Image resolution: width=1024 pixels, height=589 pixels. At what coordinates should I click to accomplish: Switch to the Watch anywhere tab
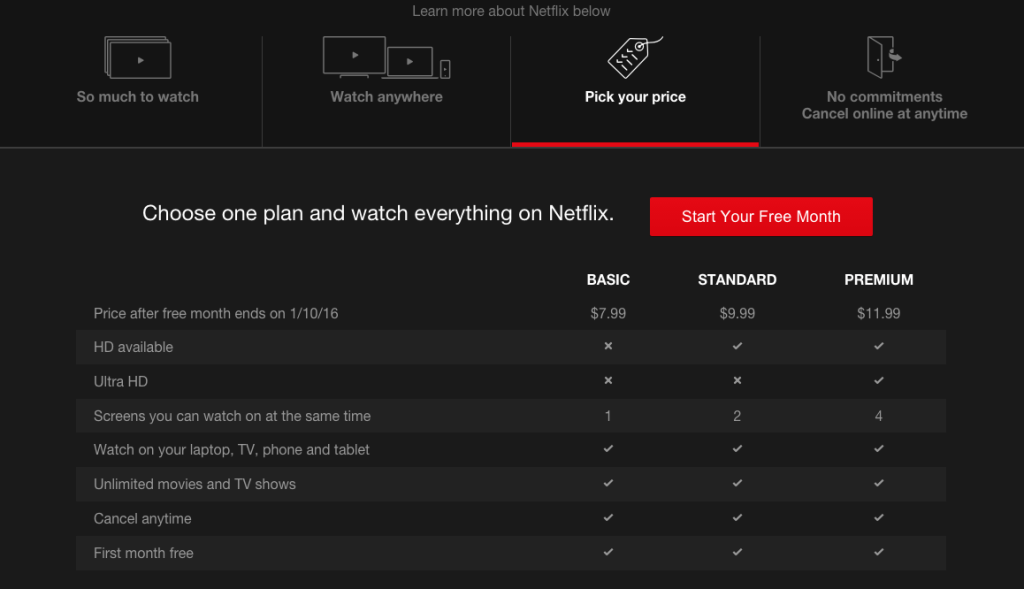click(386, 97)
